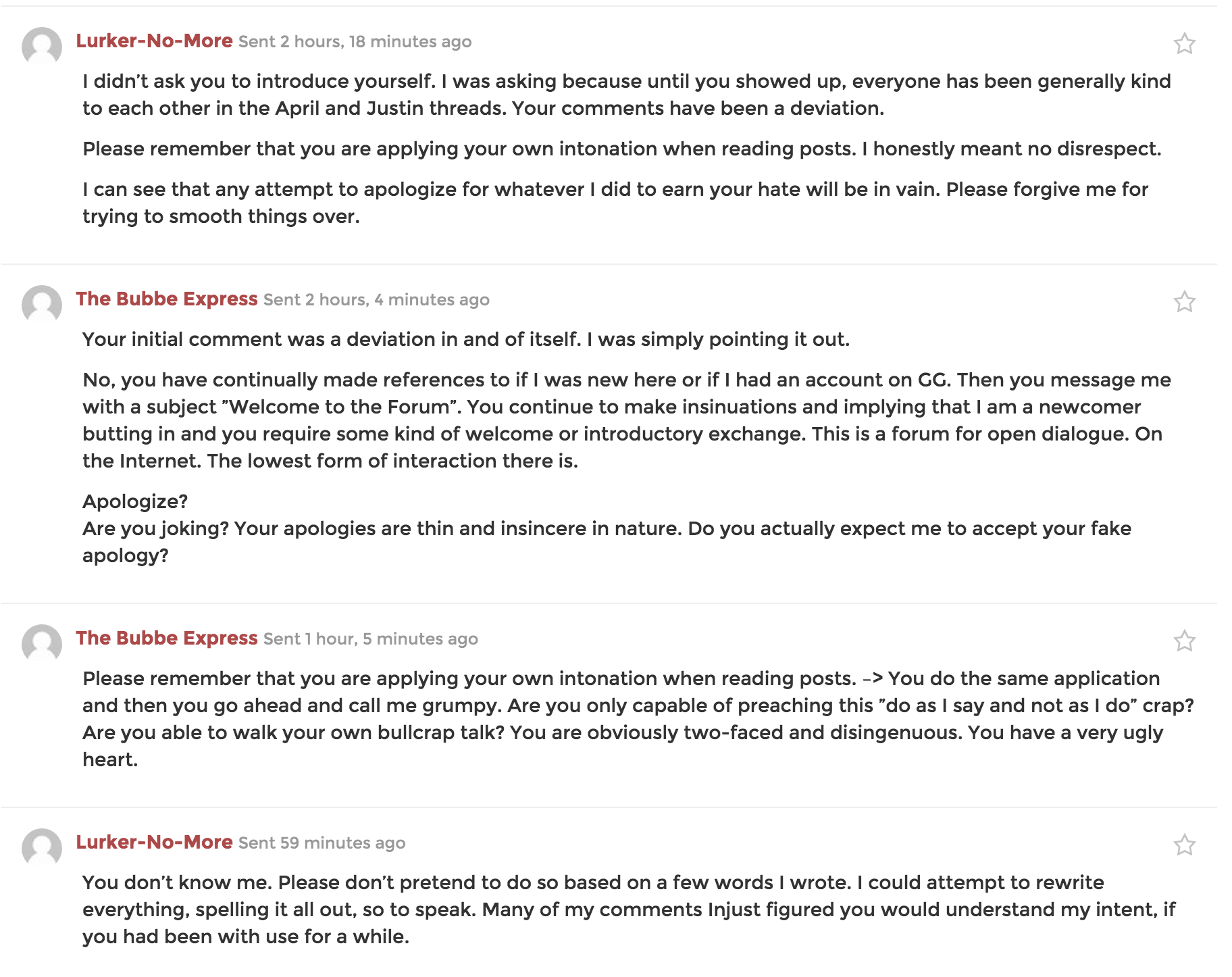Screen dimensions: 1232x977
Task: Select the timestamp "Sent 1 hour, 5 minutes ago"
Action: pyautogui.click(x=370, y=639)
